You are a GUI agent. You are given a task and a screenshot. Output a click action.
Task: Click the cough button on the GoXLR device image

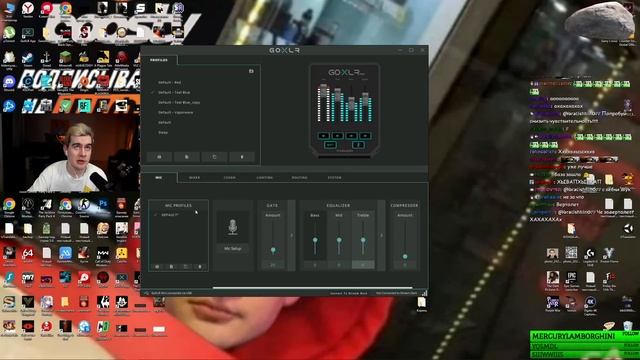tap(358, 144)
